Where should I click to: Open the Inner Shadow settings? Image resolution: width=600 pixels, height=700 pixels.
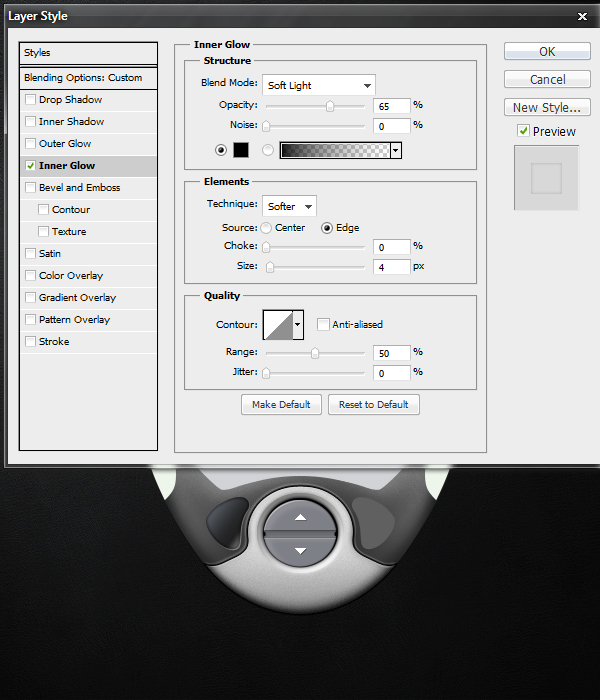71,121
